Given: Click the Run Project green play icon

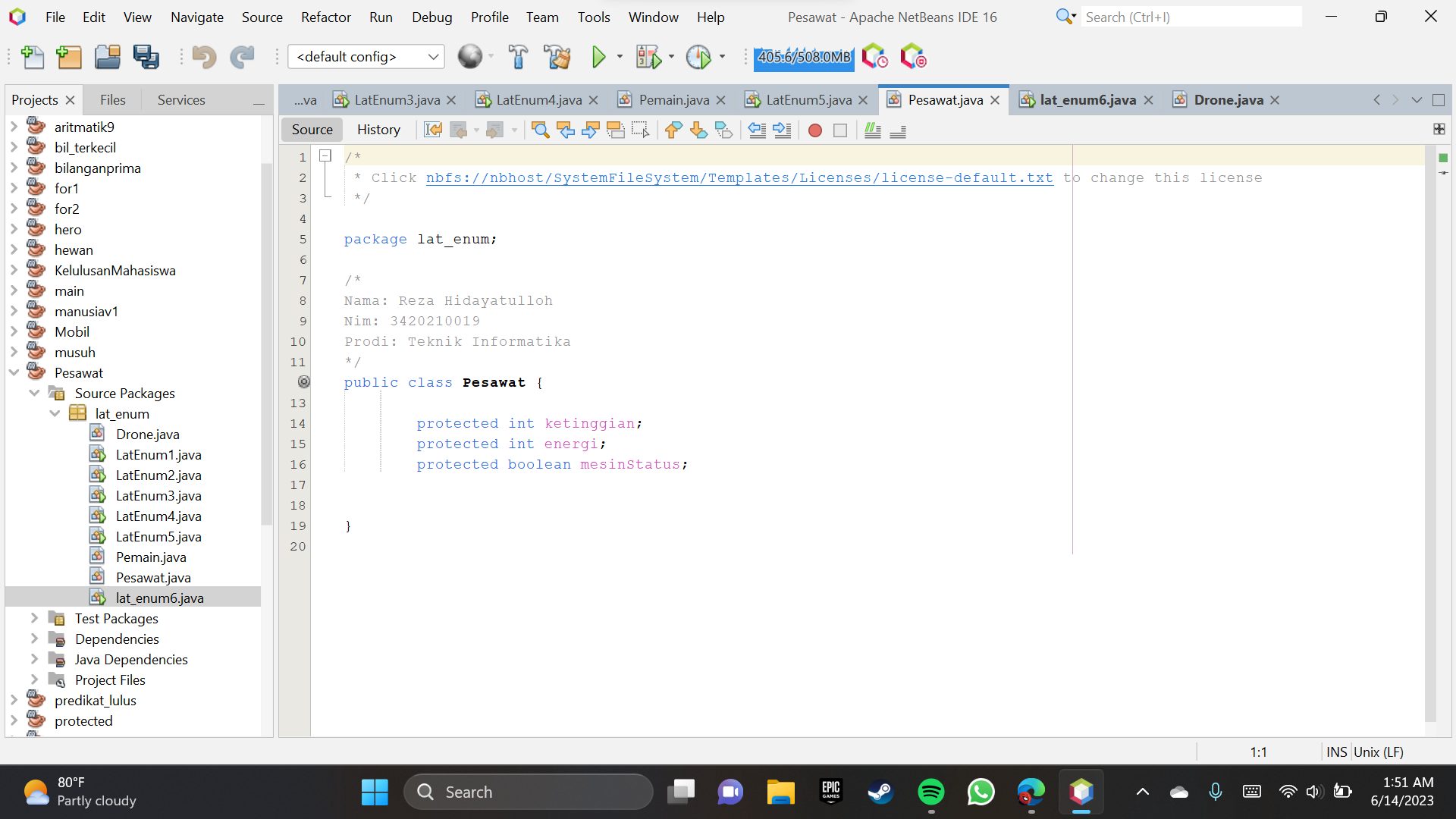Looking at the screenshot, I should click(598, 57).
